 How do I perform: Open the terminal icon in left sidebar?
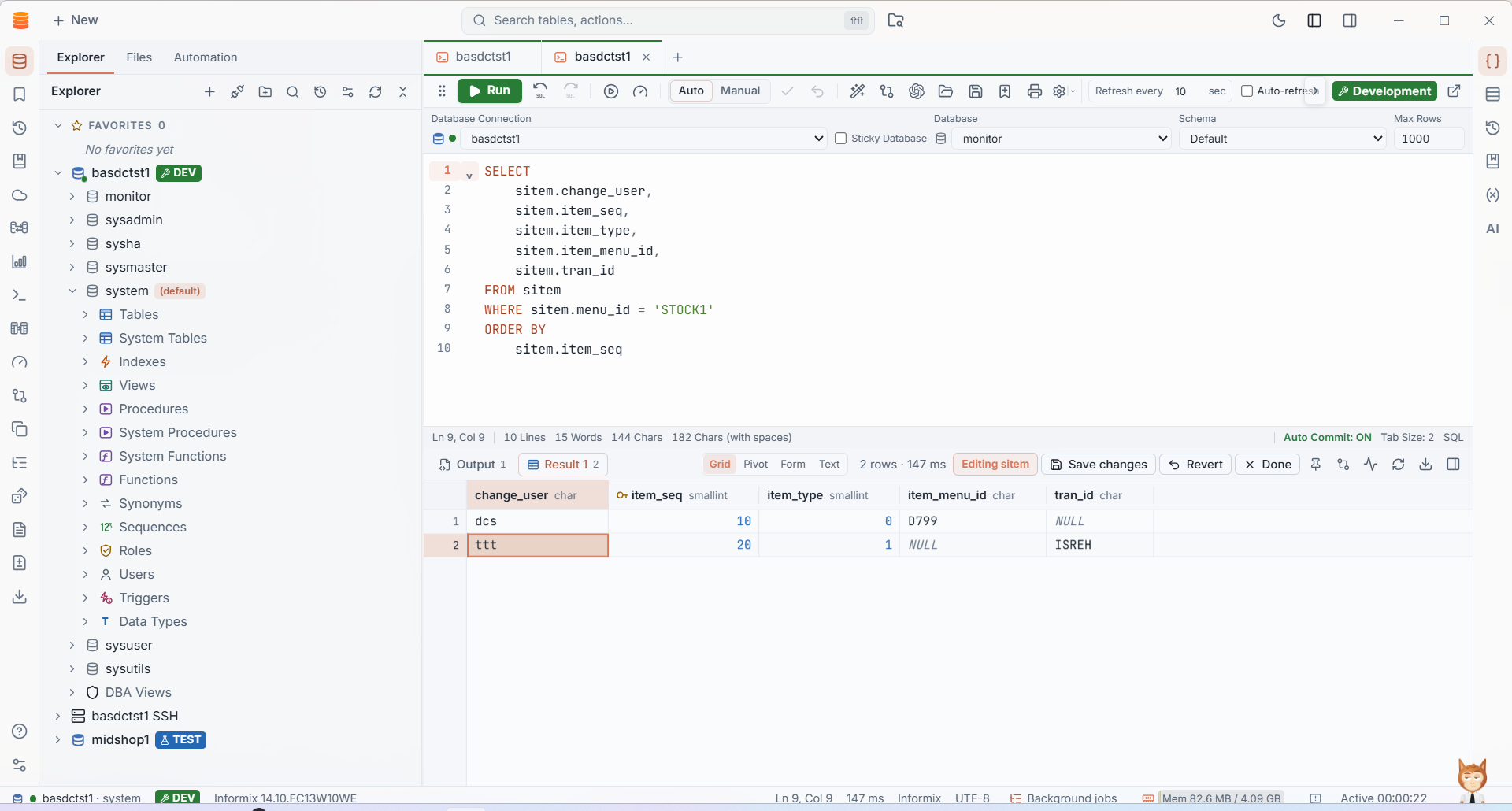20,295
